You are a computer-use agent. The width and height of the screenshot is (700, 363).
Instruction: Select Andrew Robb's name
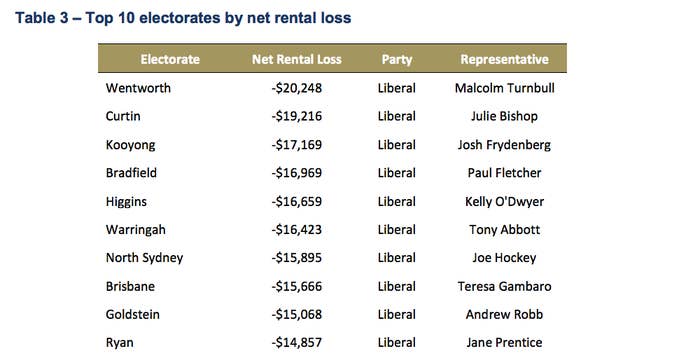504,314
